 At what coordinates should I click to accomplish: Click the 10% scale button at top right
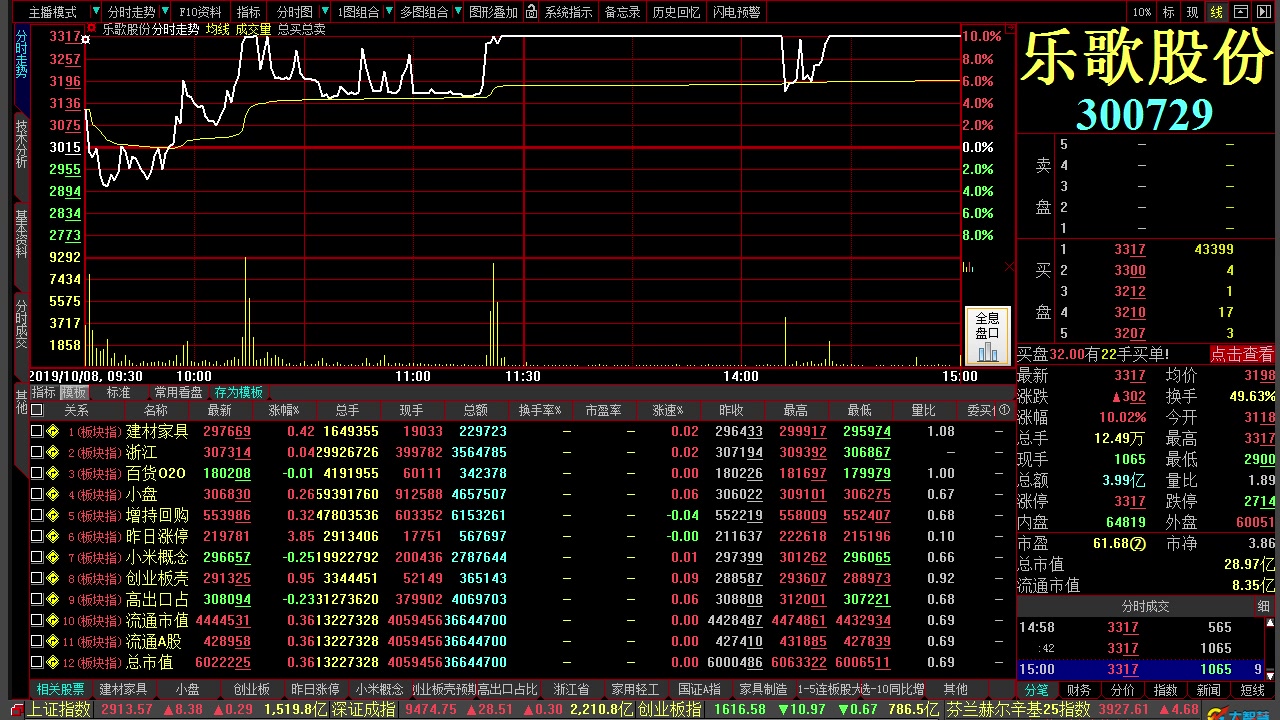(x=1142, y=12)
